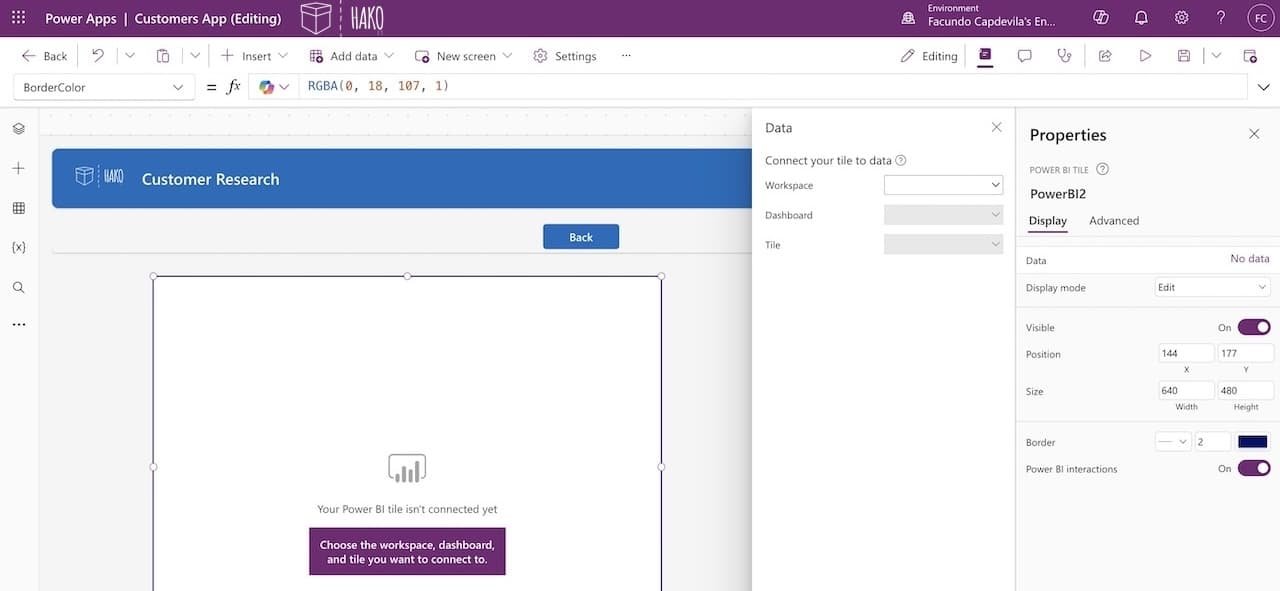Expand the BorderColor property selector
This screenshot has height=591, width=1280.
point(178,87)
